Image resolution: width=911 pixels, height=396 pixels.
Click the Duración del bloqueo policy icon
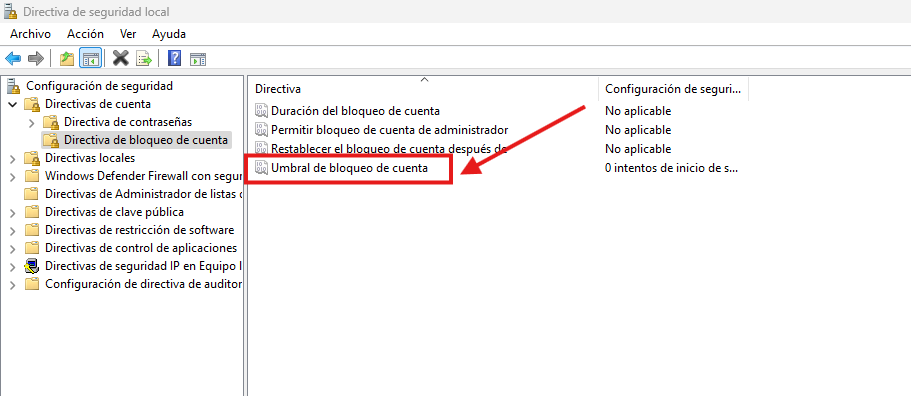[261, 111]
